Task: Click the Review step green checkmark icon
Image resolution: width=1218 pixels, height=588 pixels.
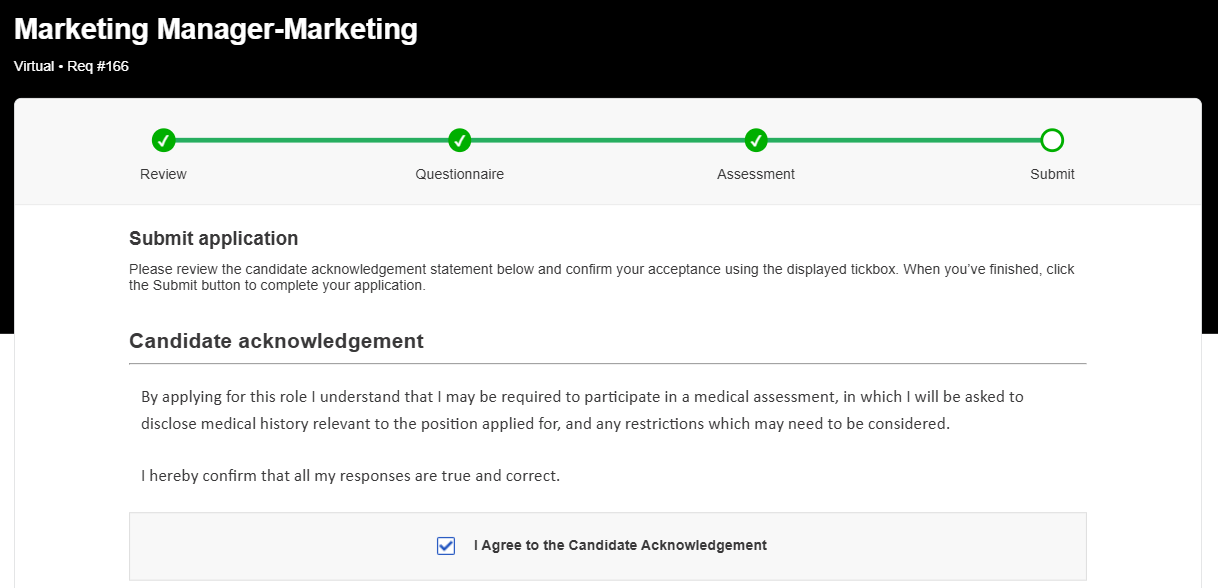Action: pos(164,140)
